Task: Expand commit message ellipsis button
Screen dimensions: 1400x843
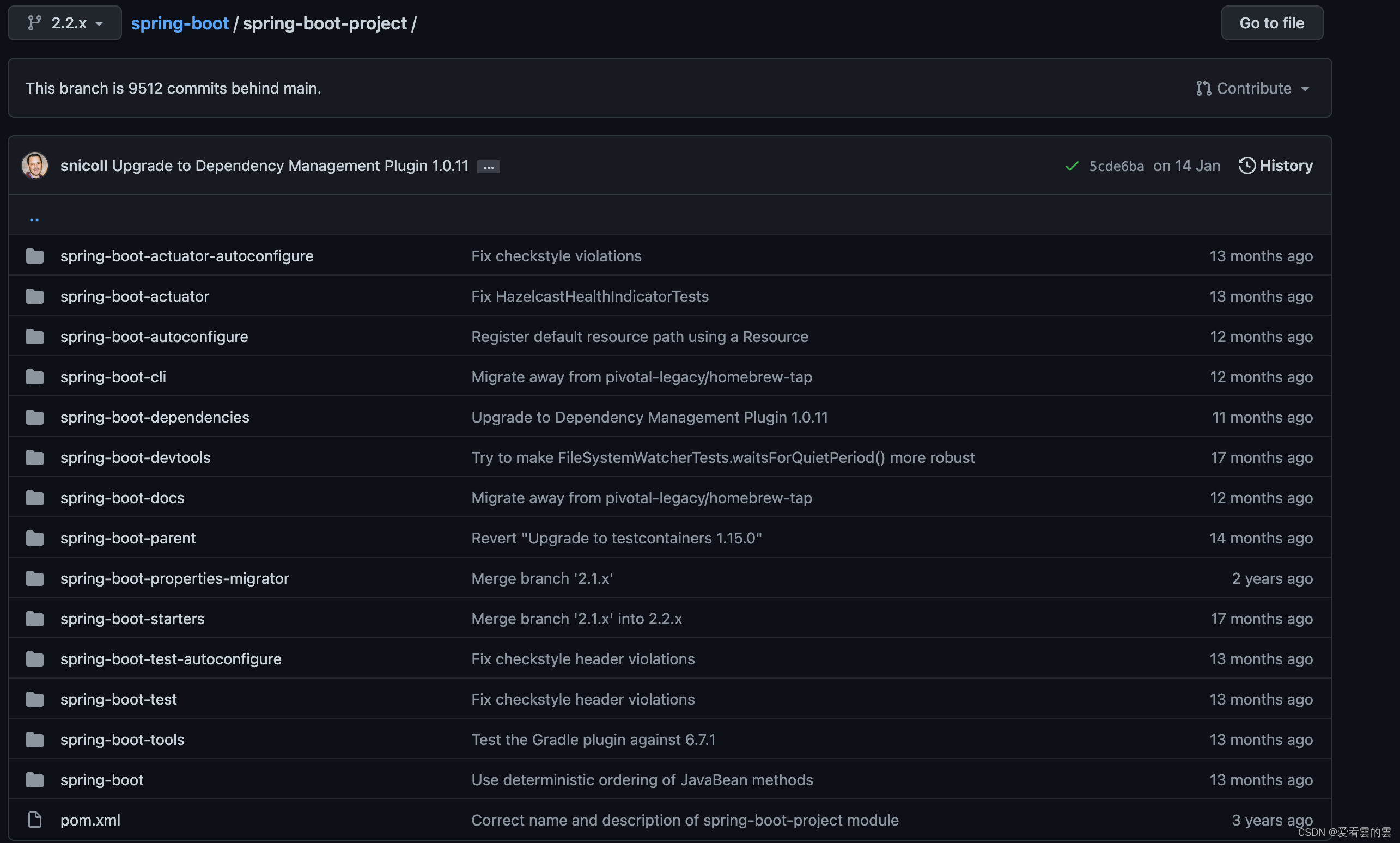Action: [x=488, y=167]
